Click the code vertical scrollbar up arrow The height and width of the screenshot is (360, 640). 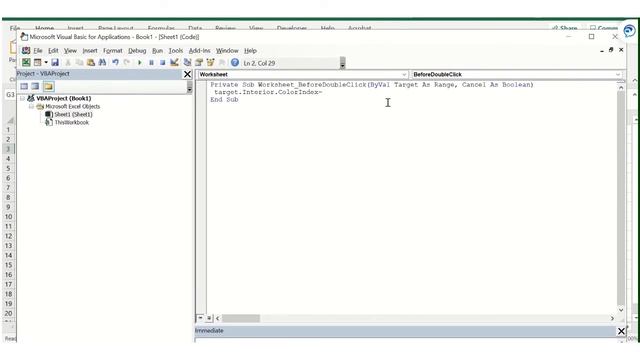[621, 87]
